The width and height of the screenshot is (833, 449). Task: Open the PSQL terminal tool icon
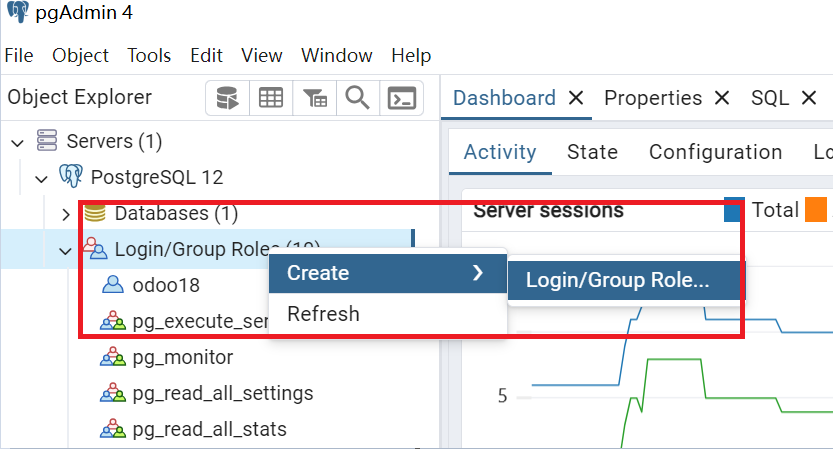(402, 98)
